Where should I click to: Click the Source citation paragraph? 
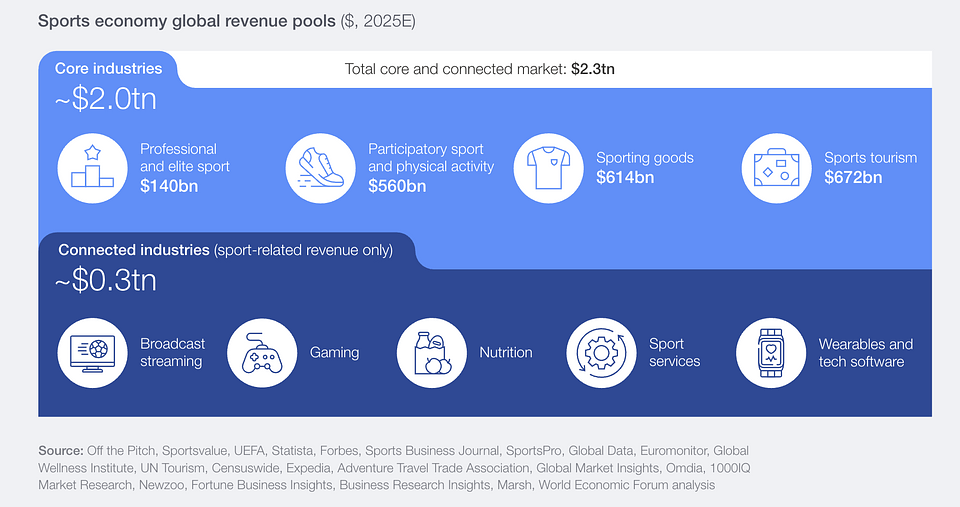tap(393, 467)
